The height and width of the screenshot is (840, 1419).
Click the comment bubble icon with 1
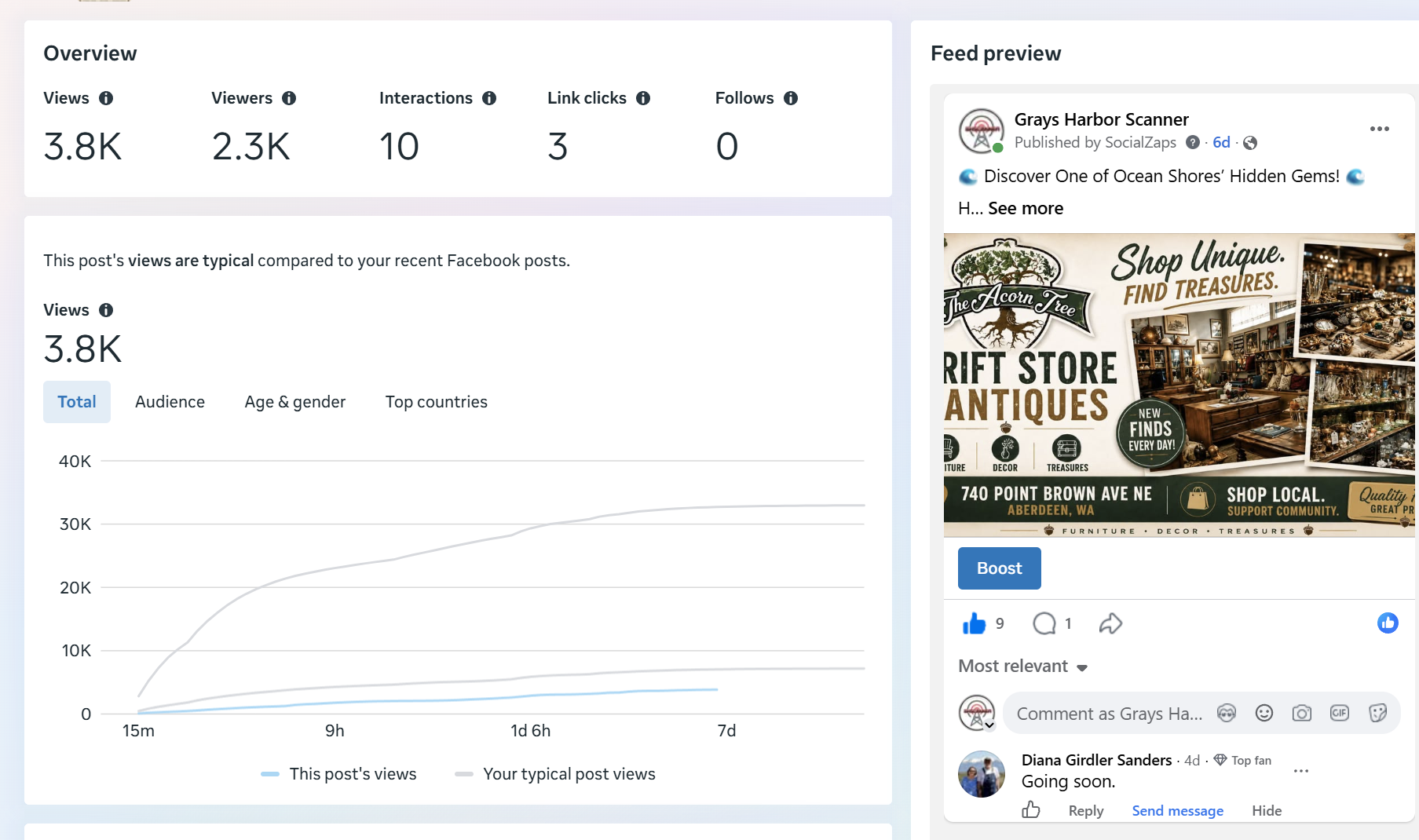1044,623
